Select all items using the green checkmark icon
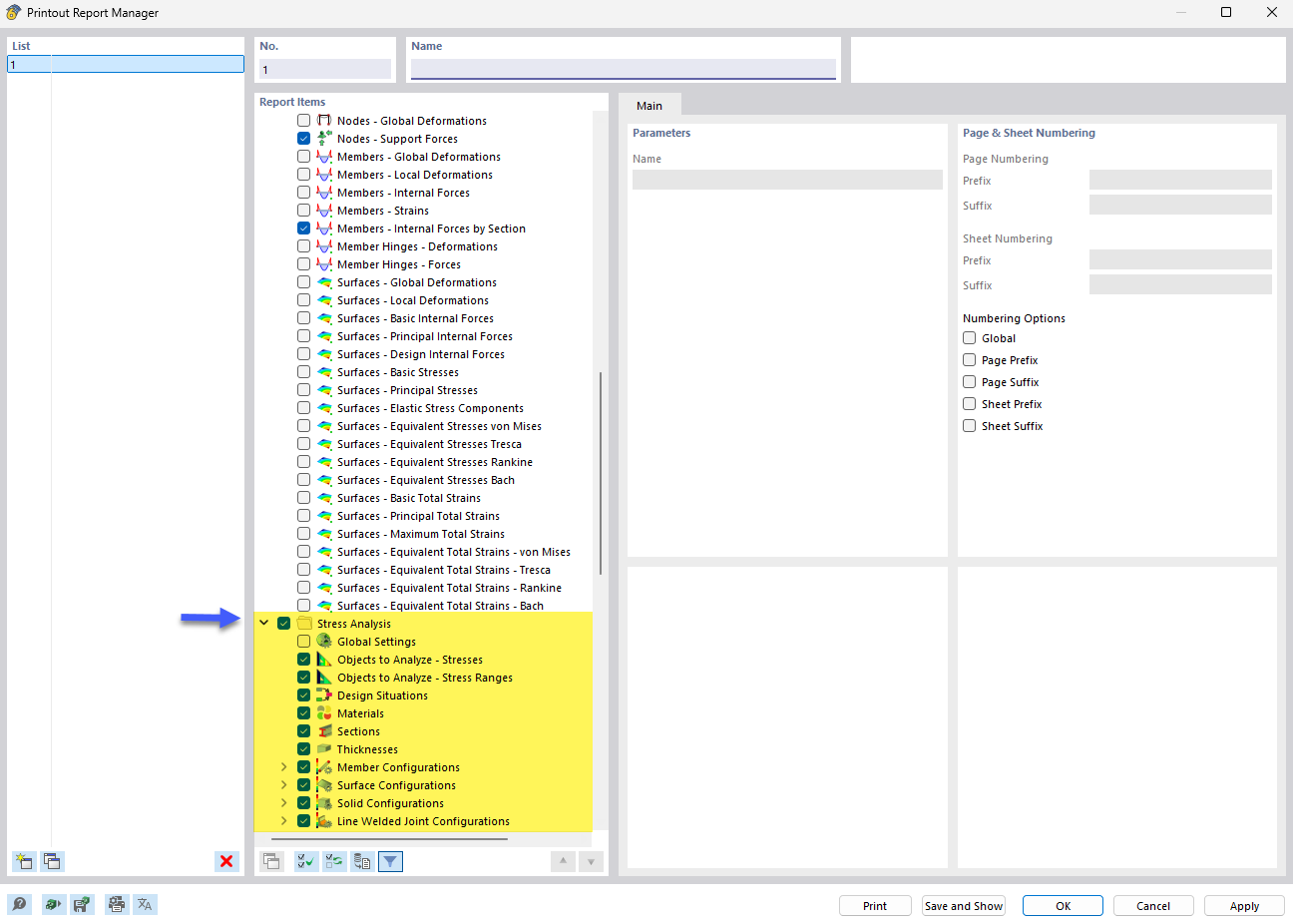 click(x=305, y=861)
